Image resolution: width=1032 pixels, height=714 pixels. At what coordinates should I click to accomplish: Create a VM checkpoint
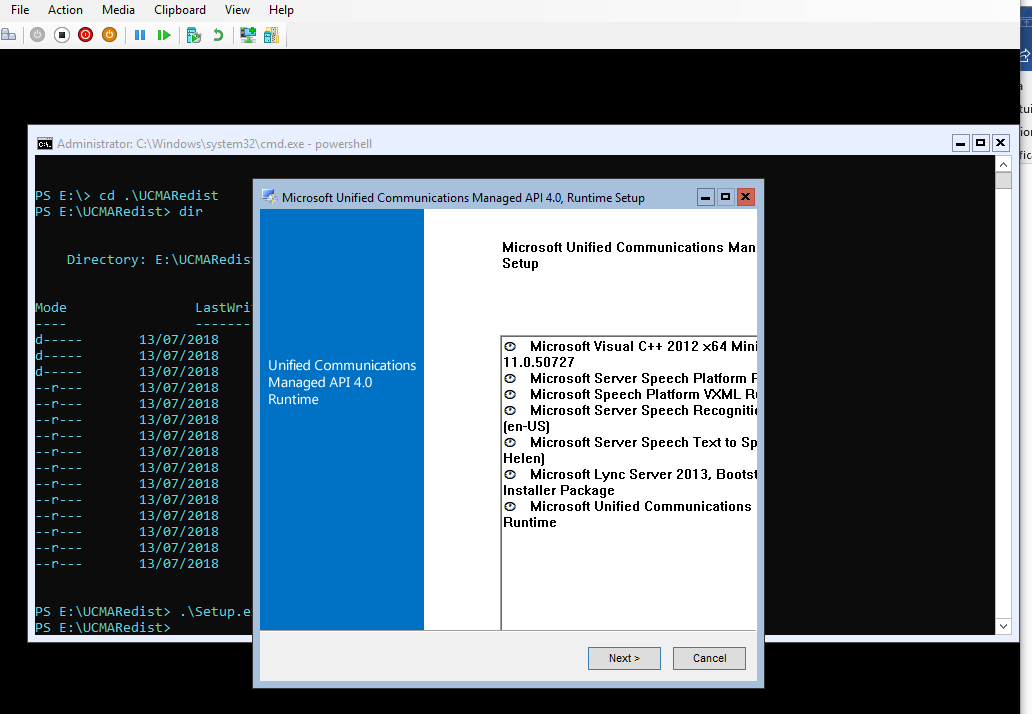[x=194, y=35]
